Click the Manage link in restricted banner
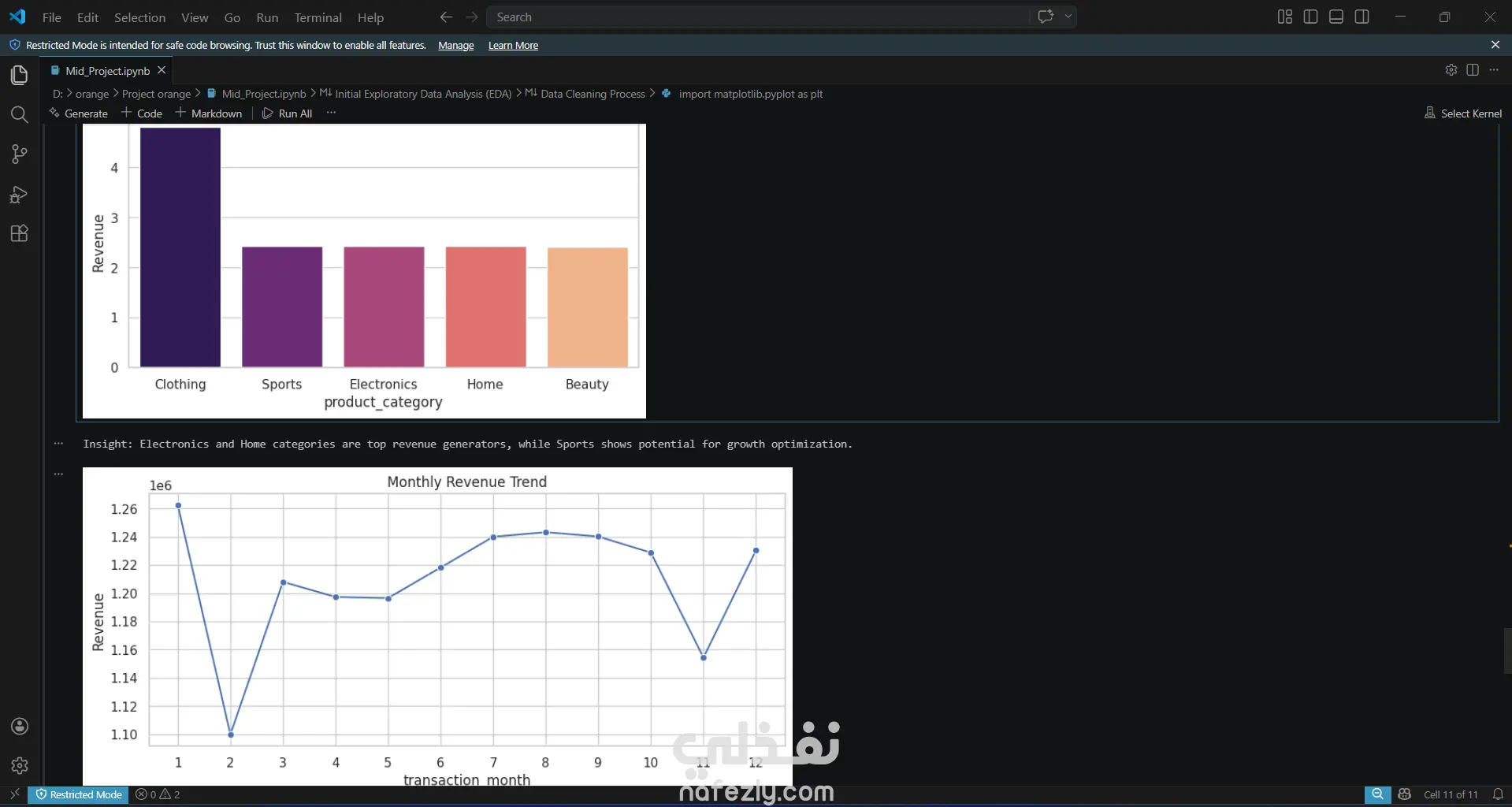The width and height of the screenshot is (1512, 807). (x=455, y=46)
